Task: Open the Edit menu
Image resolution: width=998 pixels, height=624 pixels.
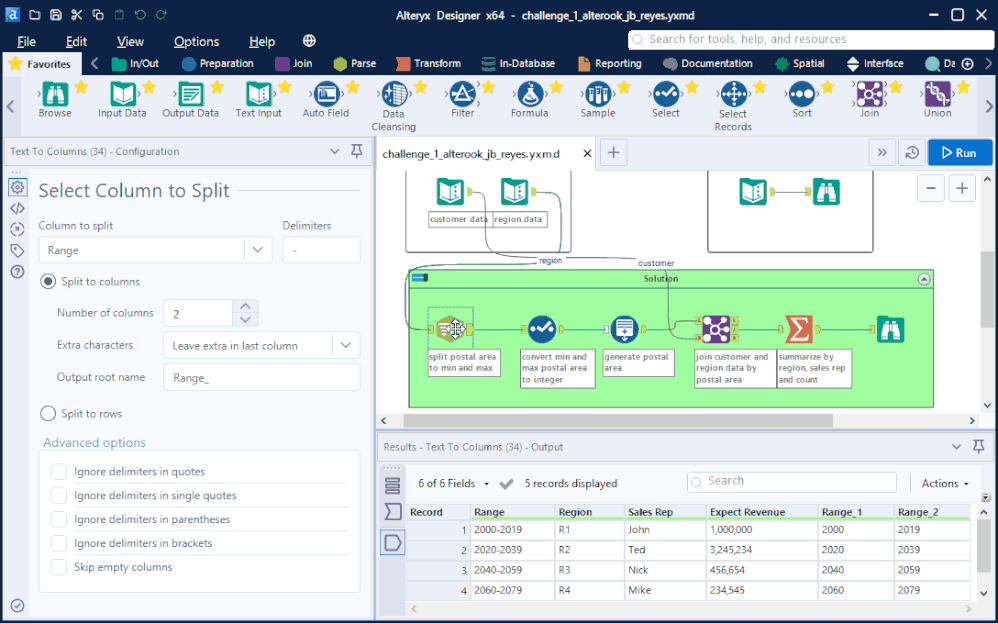Action: click(x=76, y=41)
